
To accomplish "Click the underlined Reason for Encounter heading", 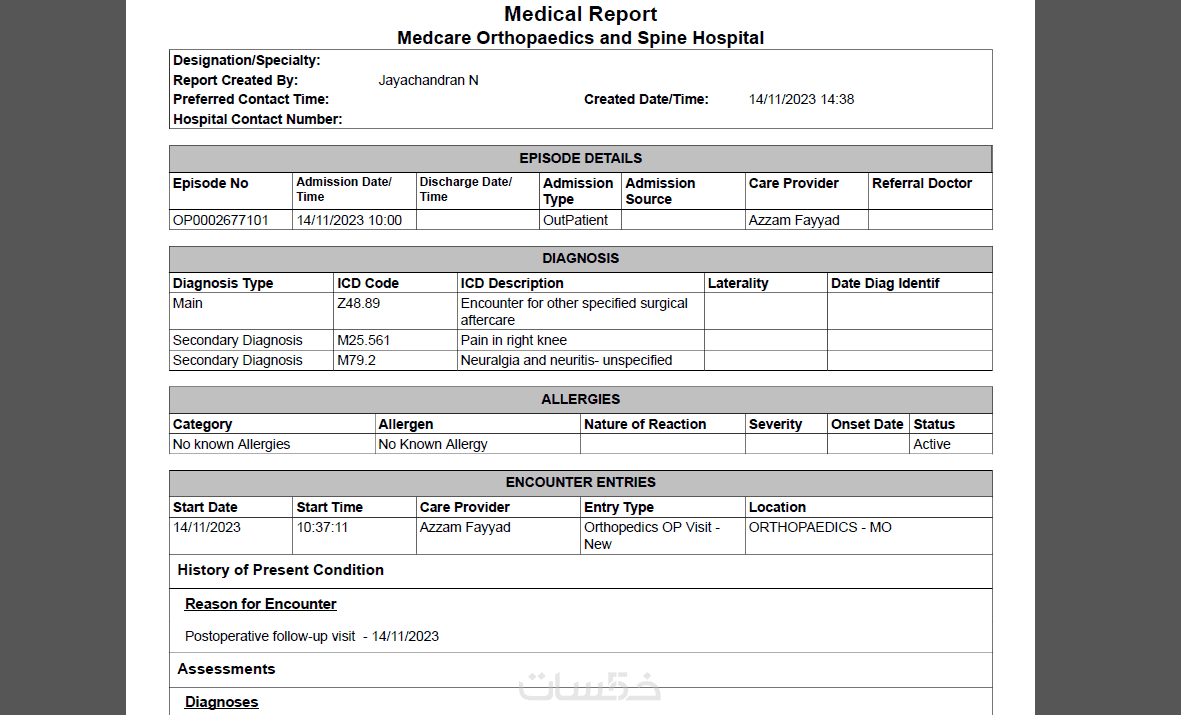I will [x=260, y=604].
